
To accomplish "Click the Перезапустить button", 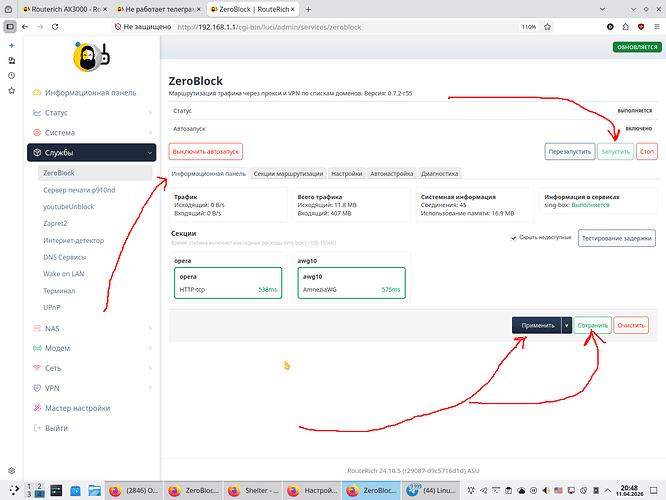I will (570, 152).
